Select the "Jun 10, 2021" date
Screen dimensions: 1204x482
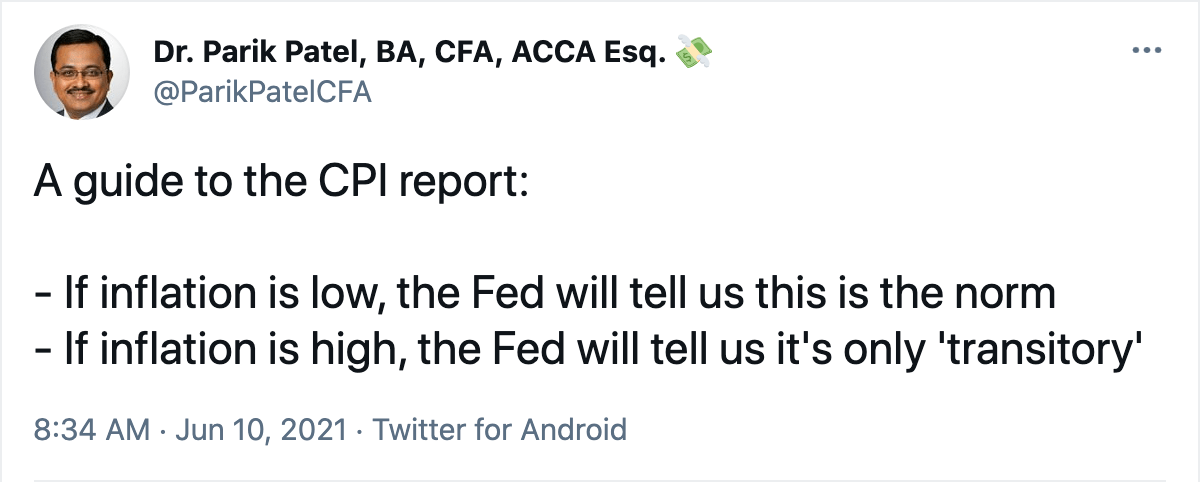(x=259, y=430)
